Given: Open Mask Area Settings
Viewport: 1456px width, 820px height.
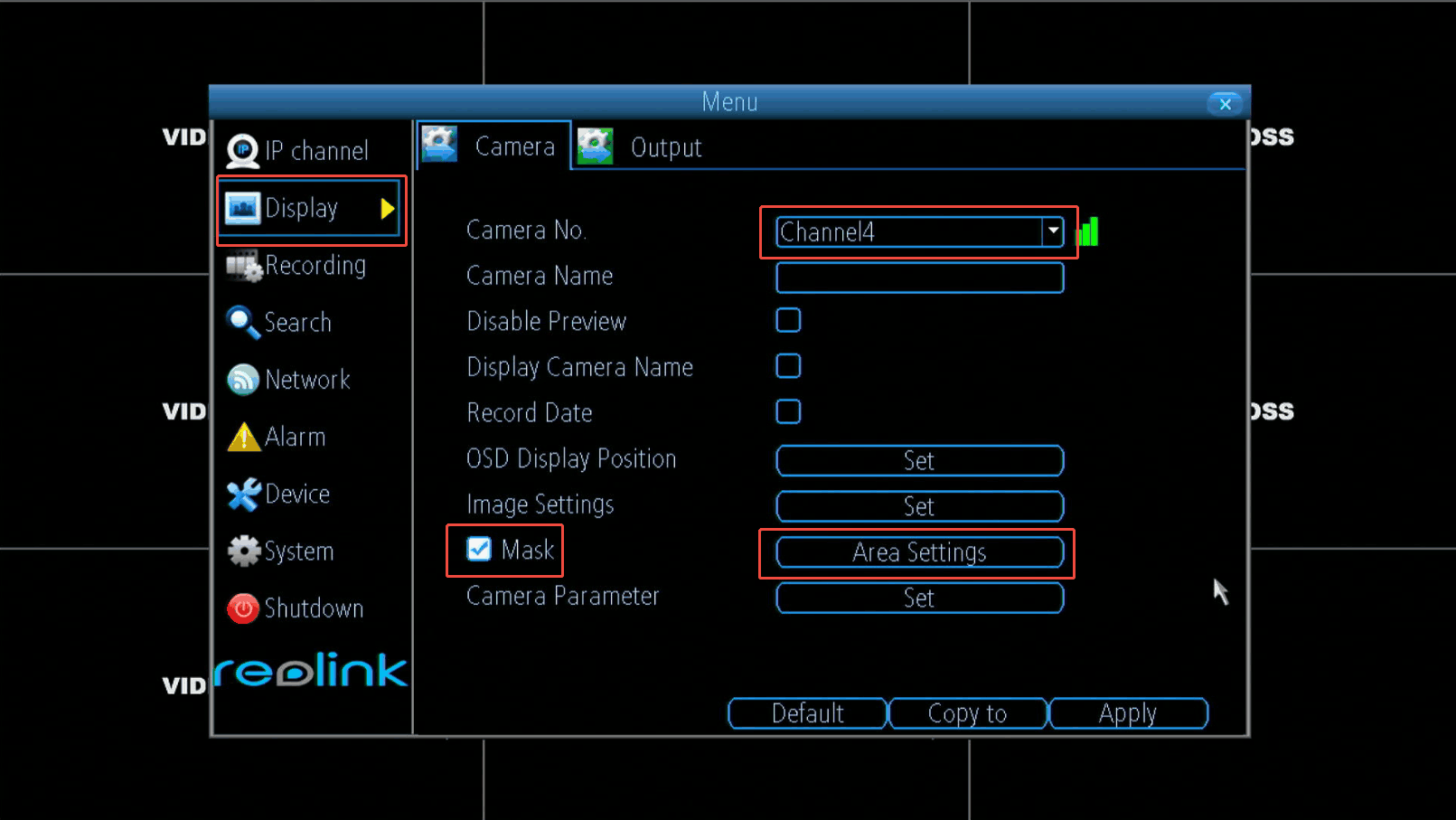Looking at the screenshot, I should (x=919, y=552).
